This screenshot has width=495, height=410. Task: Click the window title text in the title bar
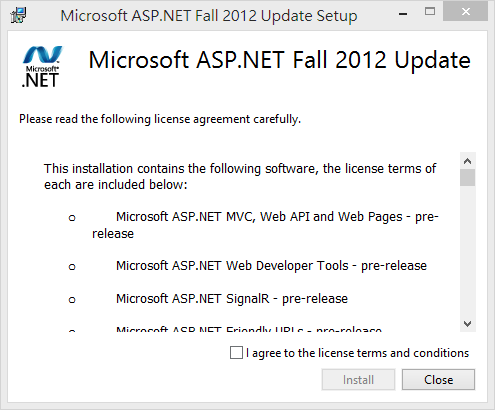point(209,16)
